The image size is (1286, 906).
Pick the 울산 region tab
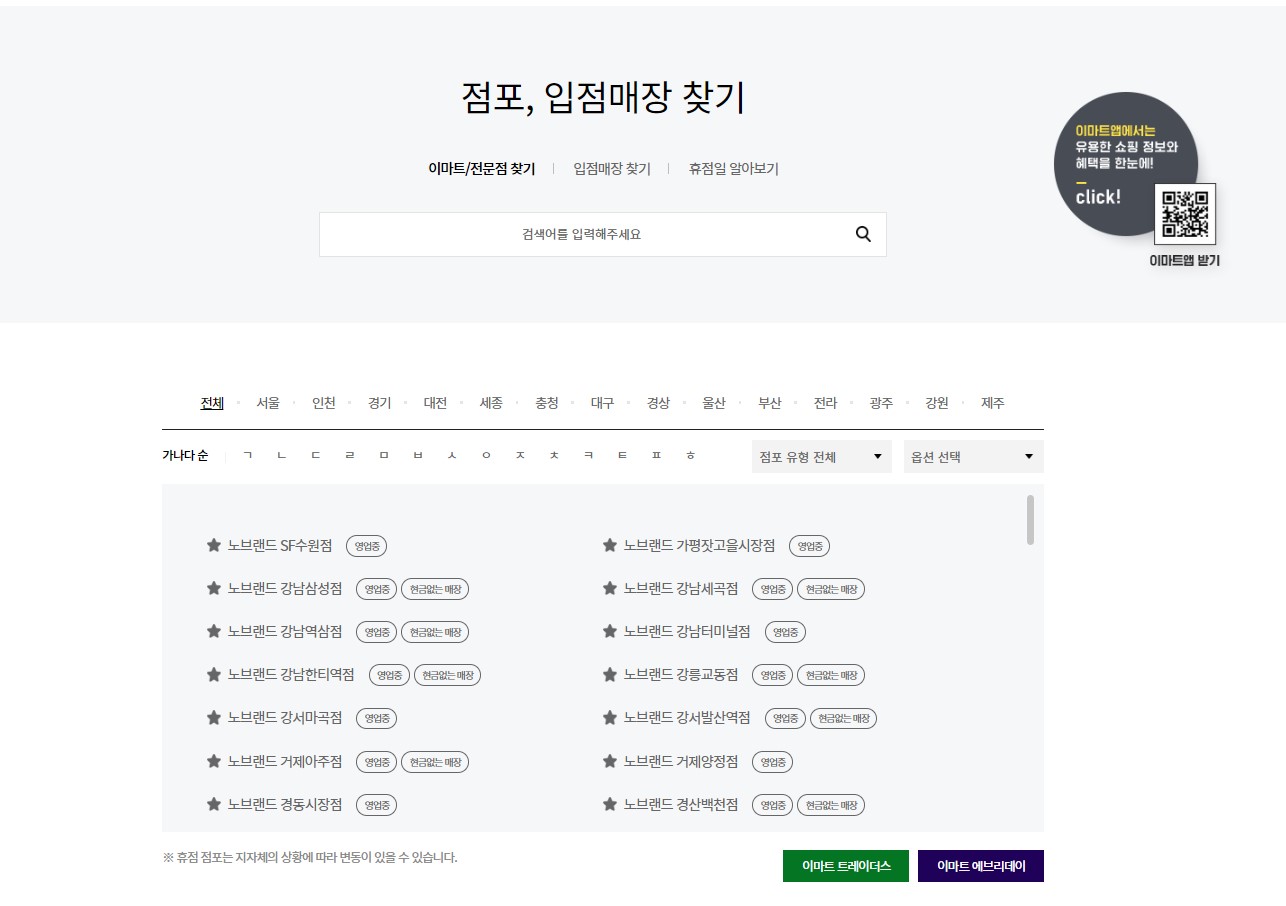pos(713,403)
